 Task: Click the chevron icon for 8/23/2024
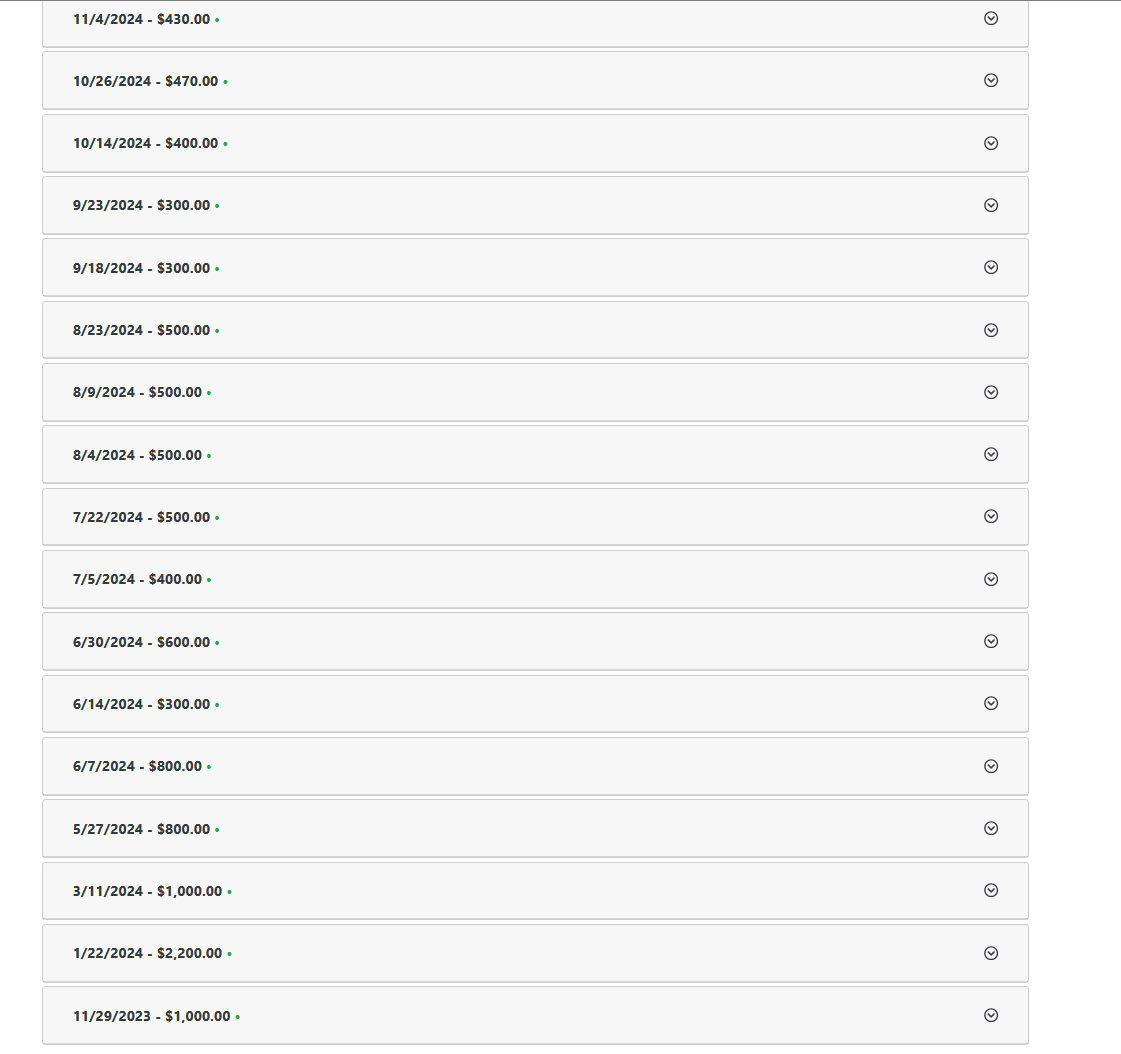pyautogui.click(x=991, y=330)
